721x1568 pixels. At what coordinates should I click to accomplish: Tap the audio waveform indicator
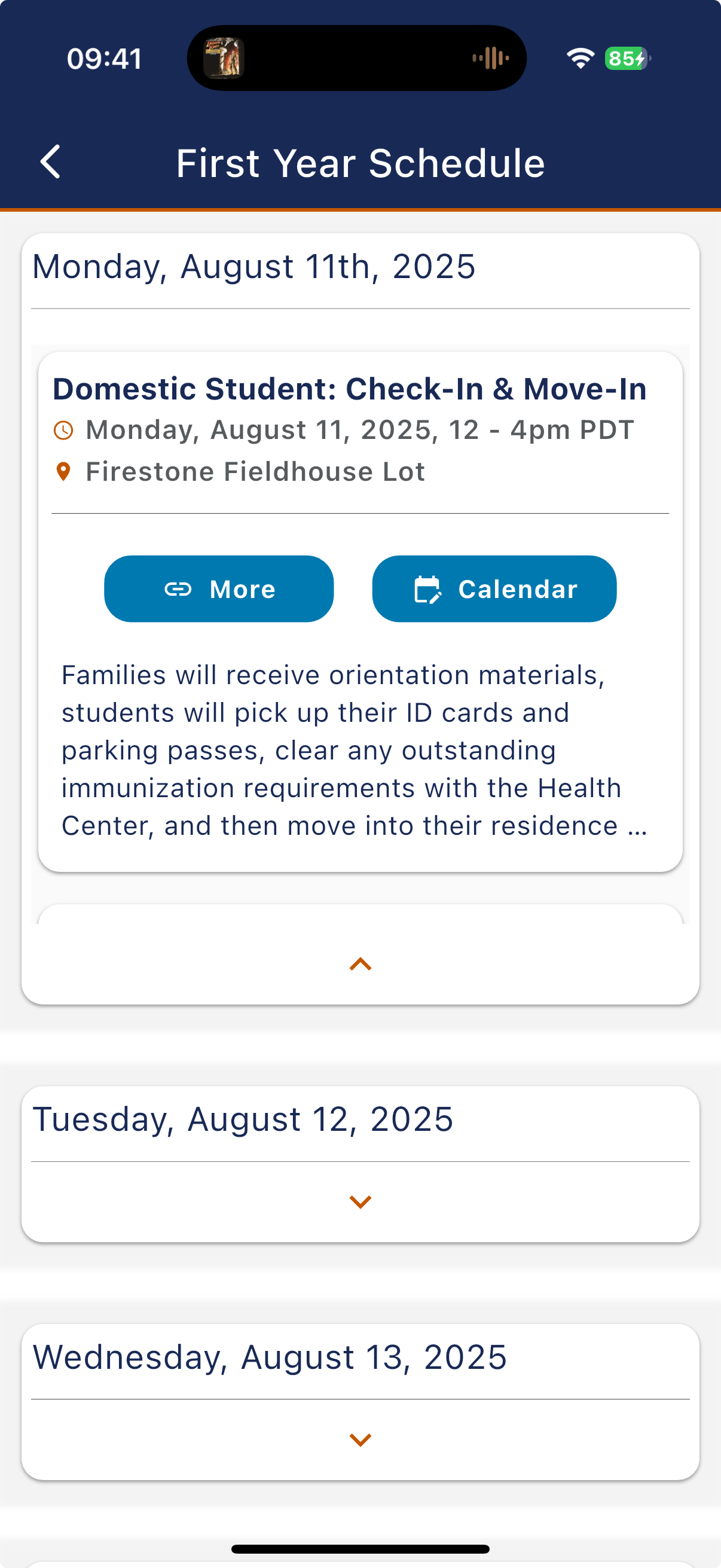point(490,59)
